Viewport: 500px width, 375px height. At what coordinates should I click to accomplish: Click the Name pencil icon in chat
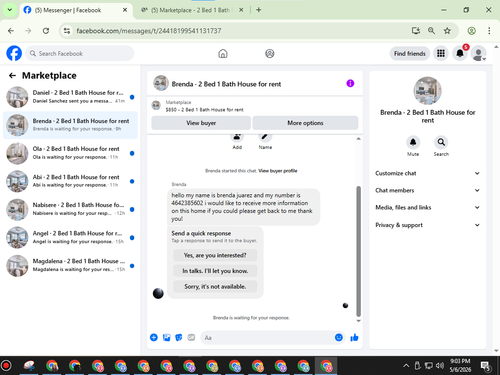coord(265,136)
